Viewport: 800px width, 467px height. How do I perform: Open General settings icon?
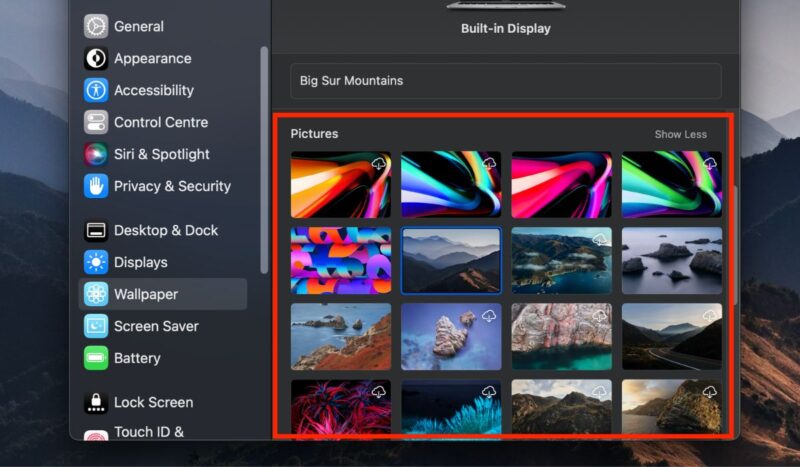[x=96, y=27]
